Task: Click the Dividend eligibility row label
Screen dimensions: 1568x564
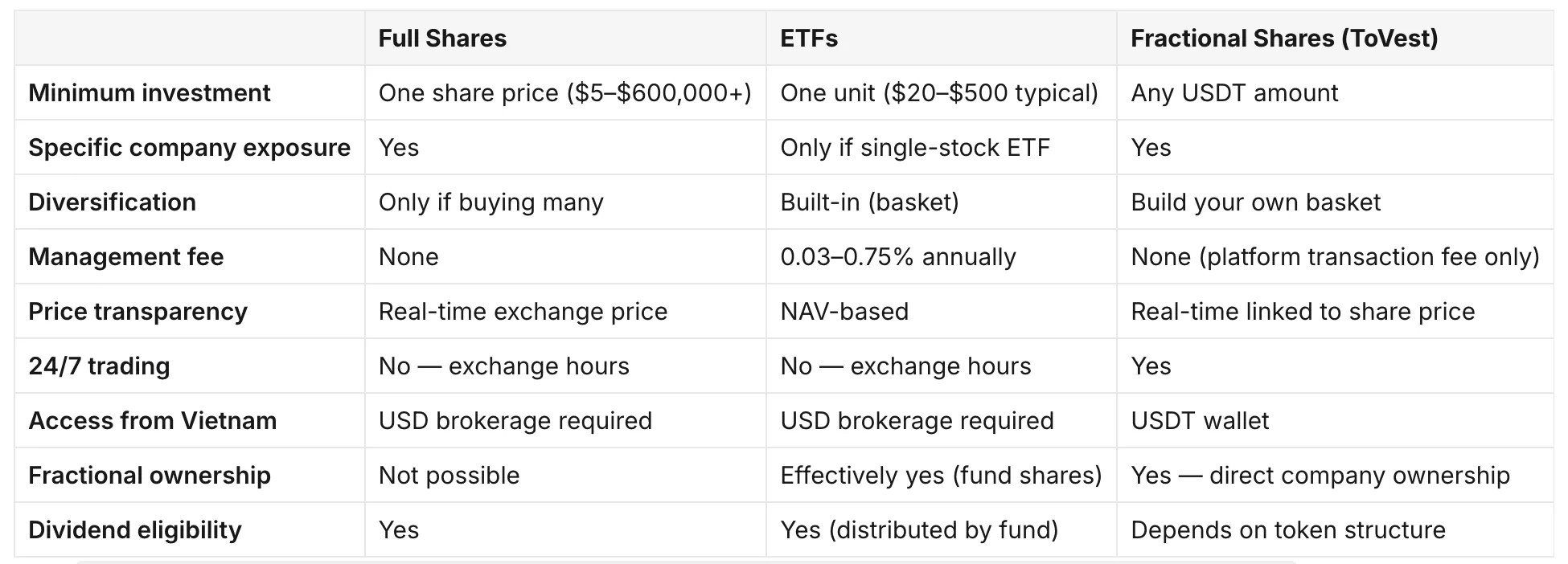Action: [135, 530]
